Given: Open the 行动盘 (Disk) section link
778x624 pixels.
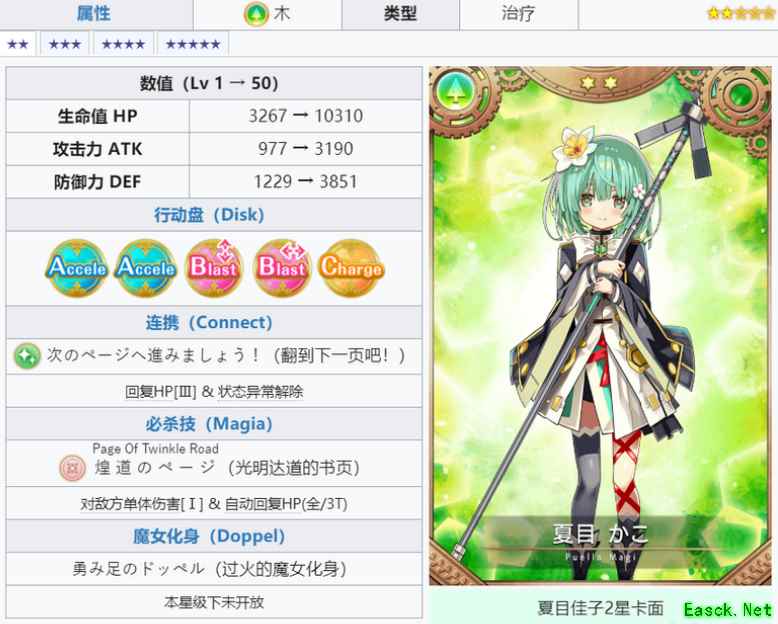Looking at the screenshot, I should [x=209, y=215].
